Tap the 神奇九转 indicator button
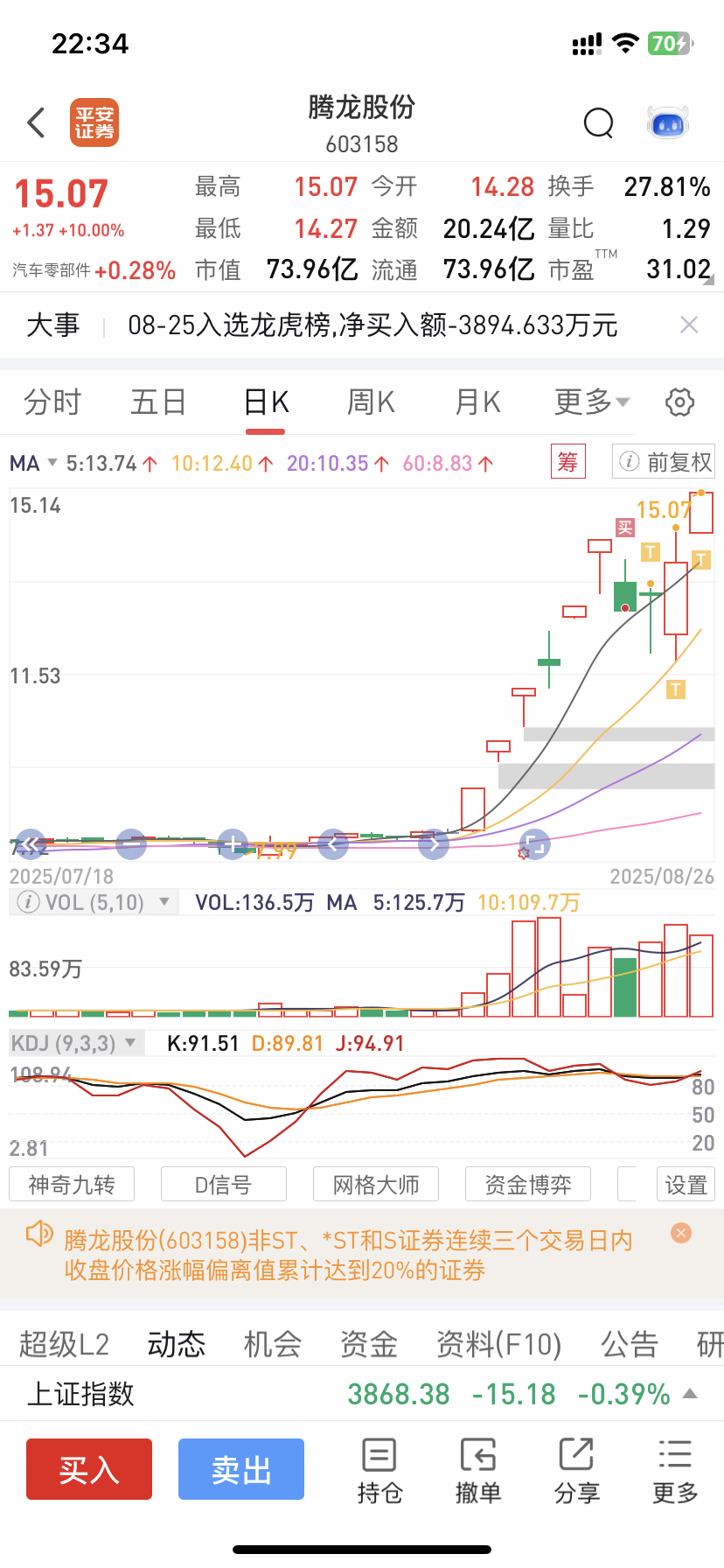The width and height of the screenshot is (724, 1568). coord(72,1185)
